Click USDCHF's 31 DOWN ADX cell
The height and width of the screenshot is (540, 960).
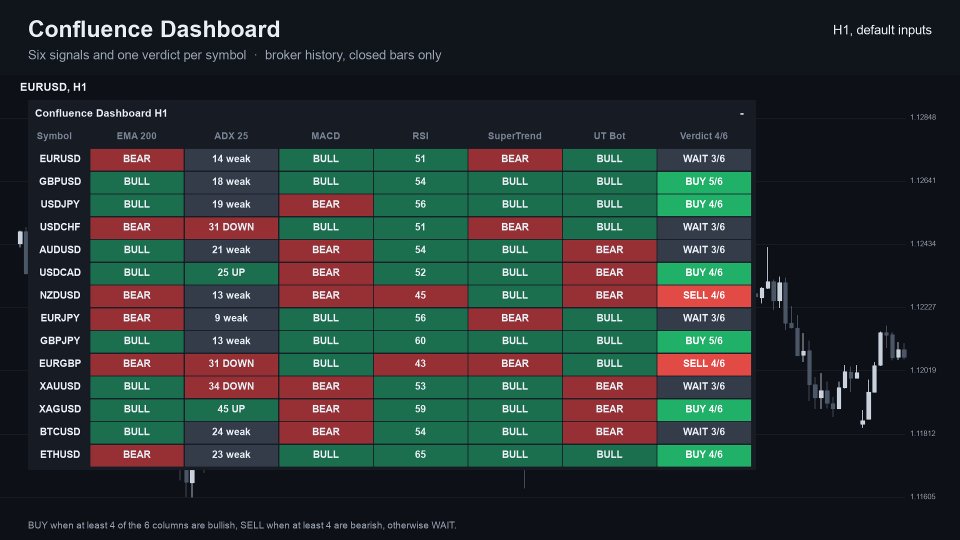coord(231,227)
